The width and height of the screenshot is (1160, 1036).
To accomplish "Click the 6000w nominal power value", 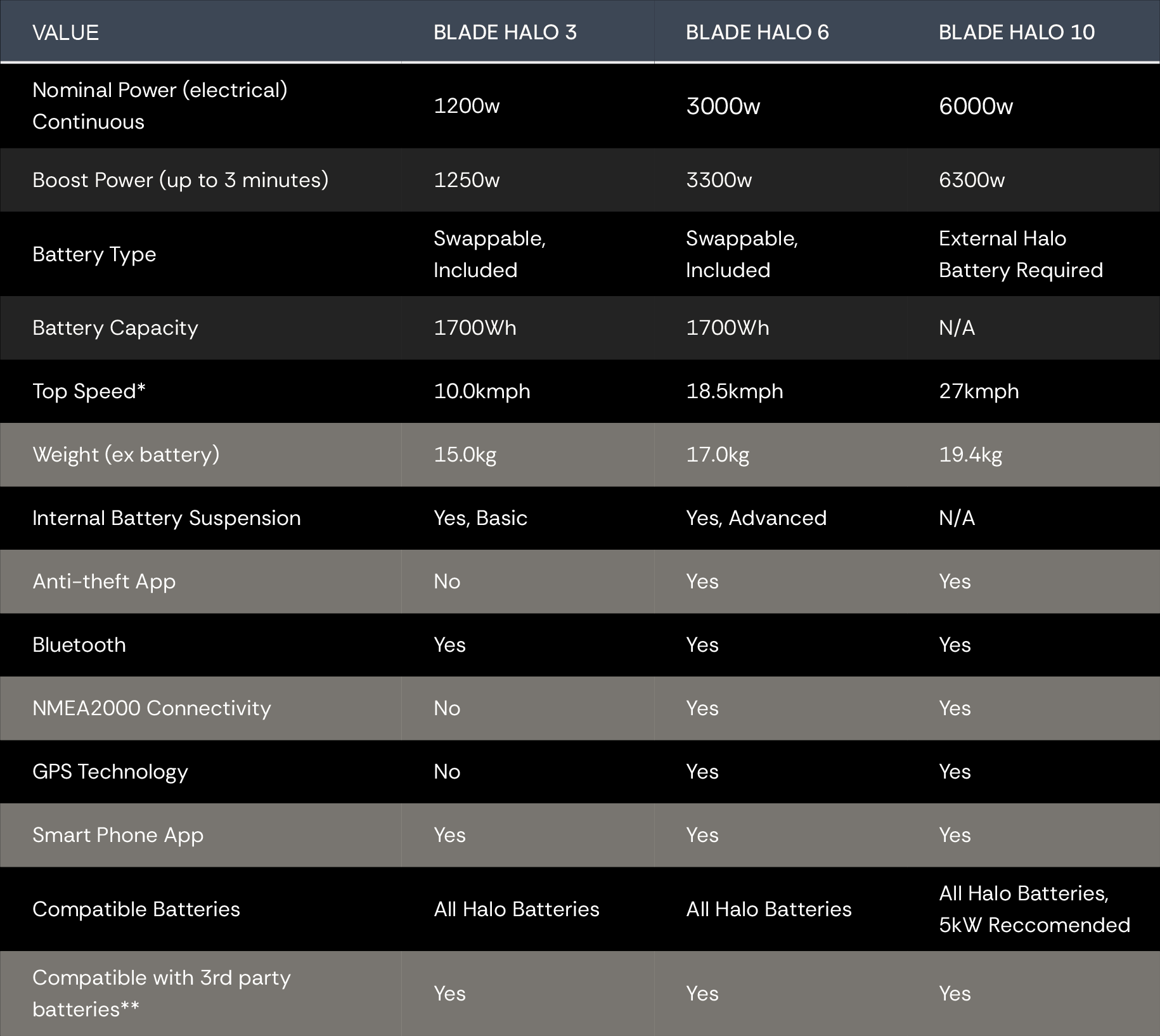I will [x=976, y=106].
